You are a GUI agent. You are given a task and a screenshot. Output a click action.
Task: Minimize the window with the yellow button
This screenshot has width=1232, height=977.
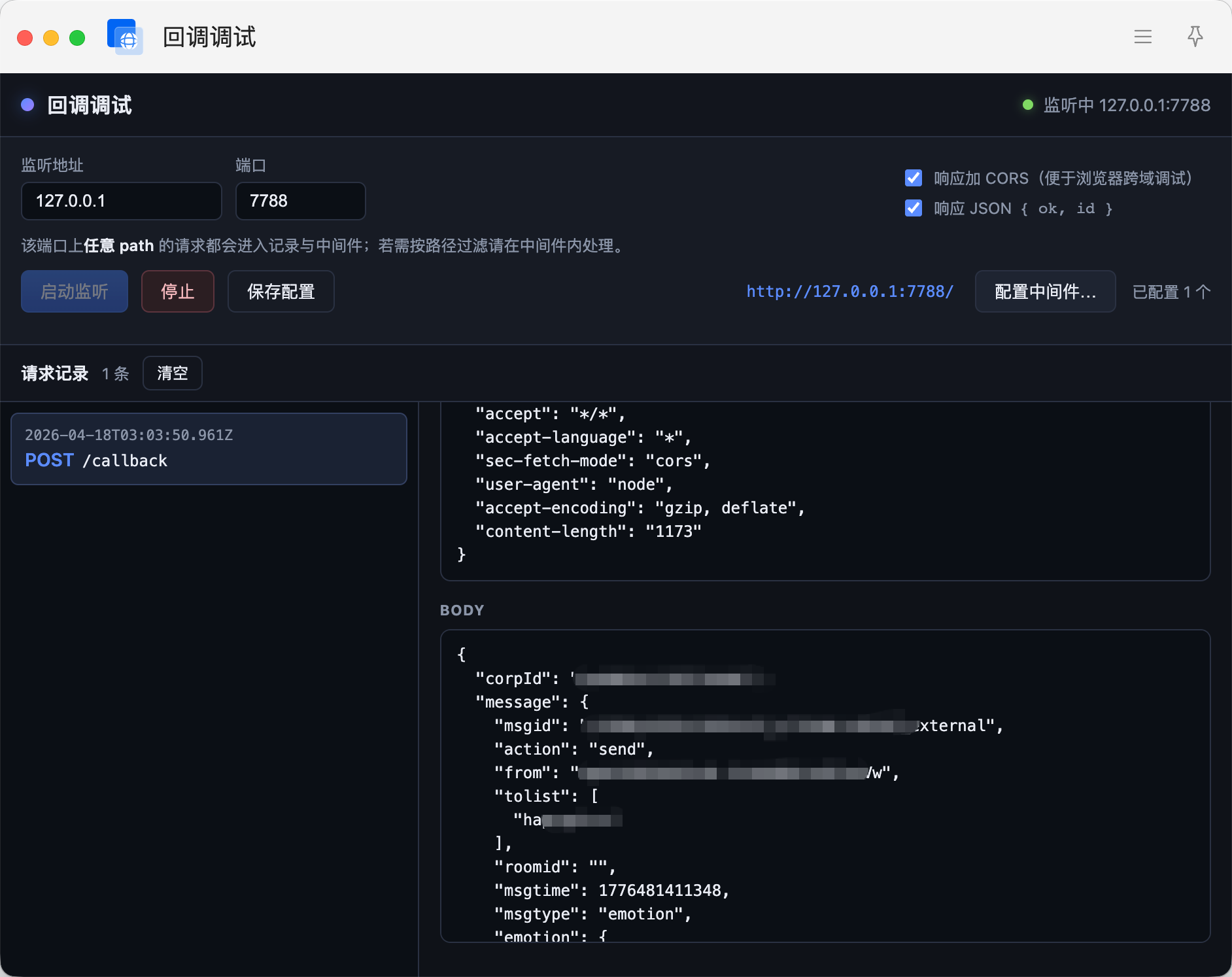[51, 38]
